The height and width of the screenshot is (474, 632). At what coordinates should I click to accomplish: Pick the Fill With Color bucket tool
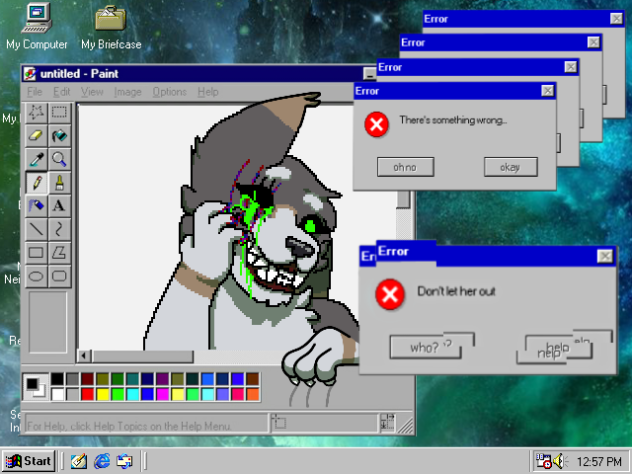[59, 136]
